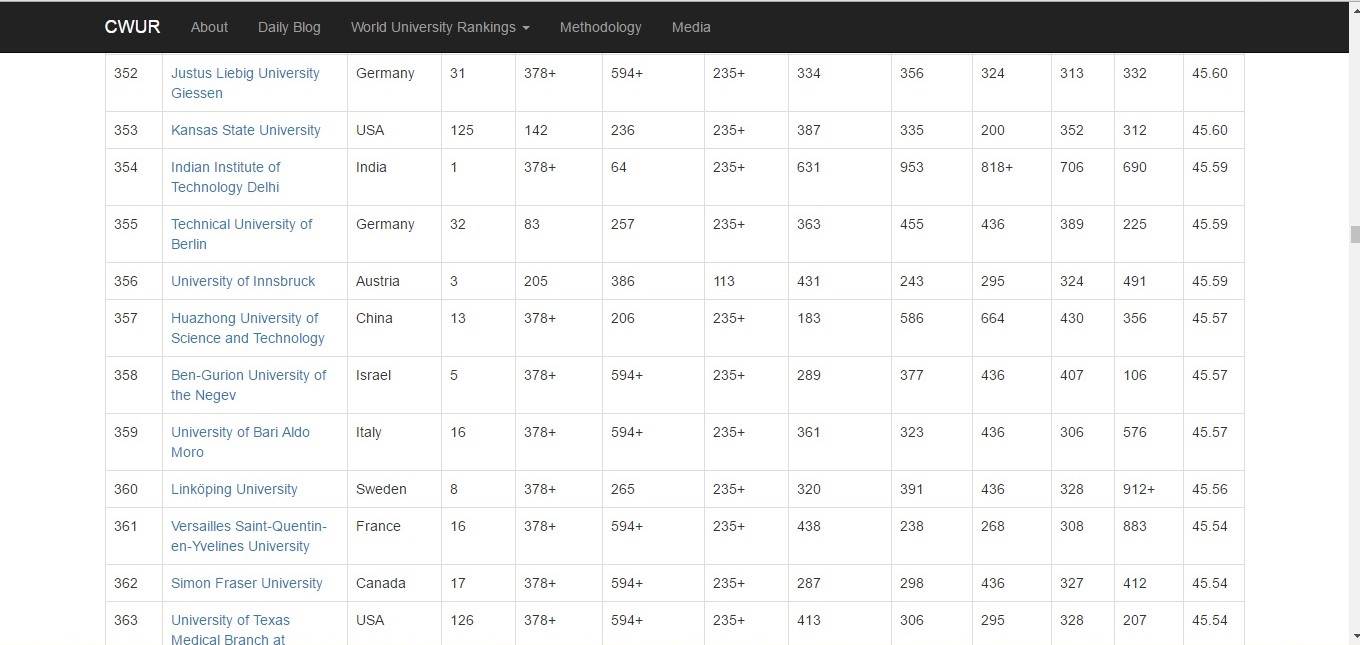The width and height of the screenshot is (1360, 645).
Task: Open the About page
Action: point(209,27)
